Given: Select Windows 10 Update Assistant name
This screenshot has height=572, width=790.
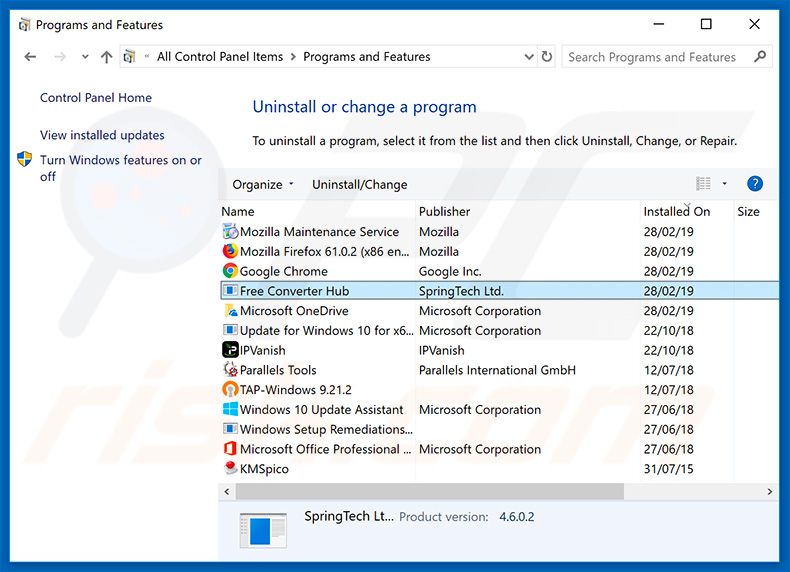Looking at the screenshot, I should pyautogui.click(x=321, y=409).
